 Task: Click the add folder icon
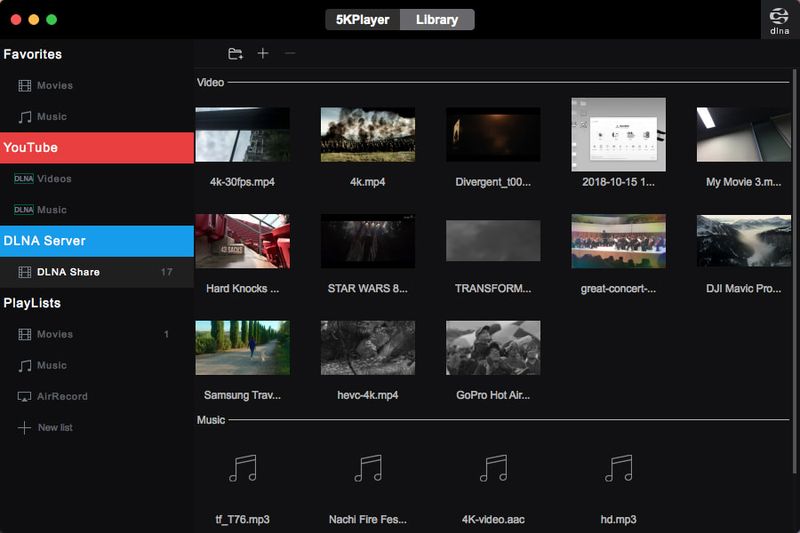click(235, 54)
